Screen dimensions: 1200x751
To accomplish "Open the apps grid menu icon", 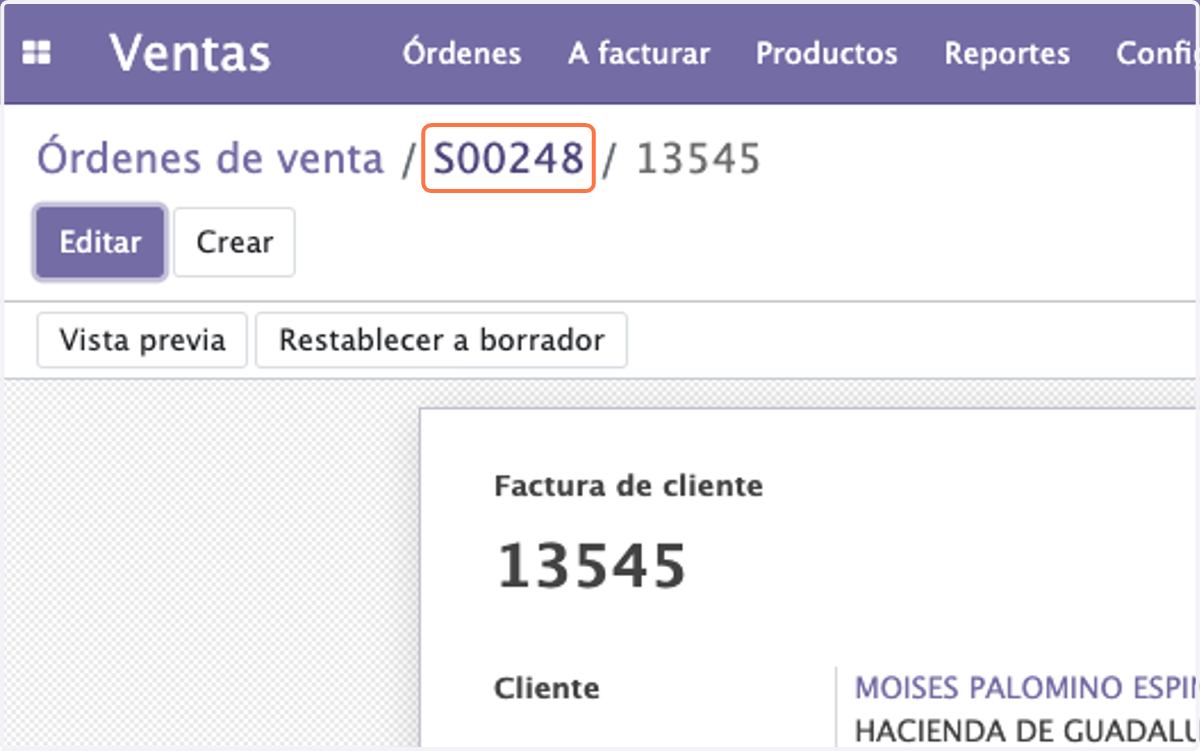I will [x=37, y=53].
